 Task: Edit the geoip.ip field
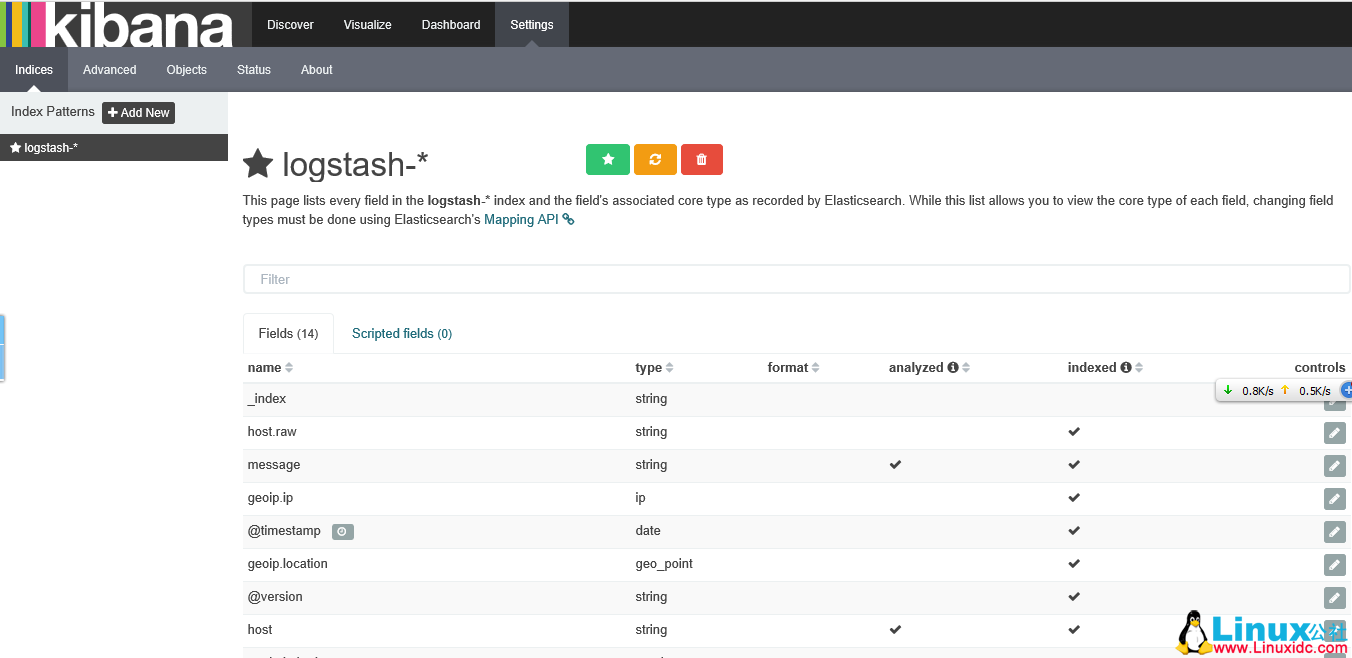[1334, 498]
